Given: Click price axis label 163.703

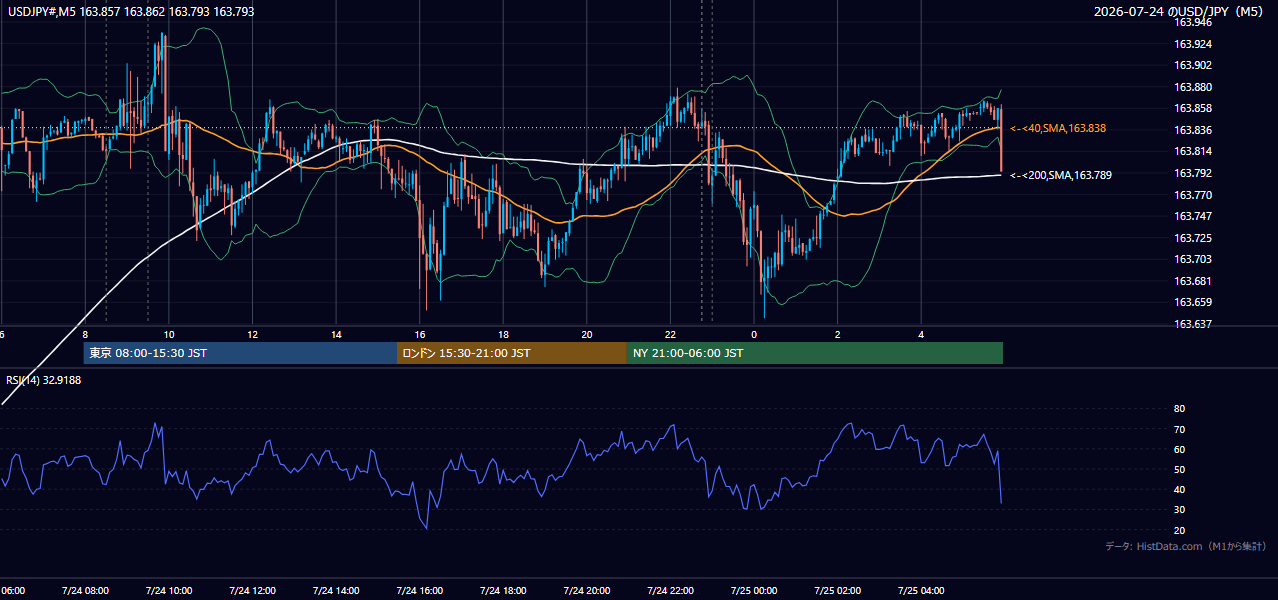Looking at the screenshot, I should 1194,259.
